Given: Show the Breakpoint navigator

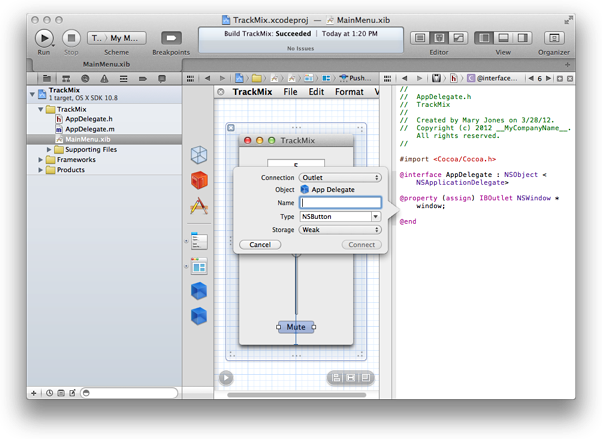Looking at the screenshot, I should (143, 79).
